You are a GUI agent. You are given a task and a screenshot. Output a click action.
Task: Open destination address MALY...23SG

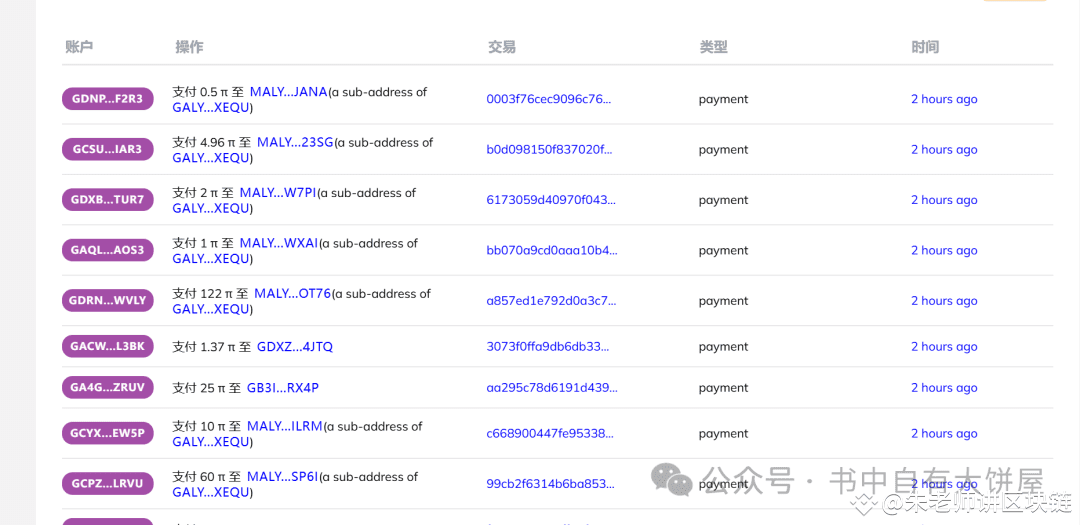tap(295, 143)
